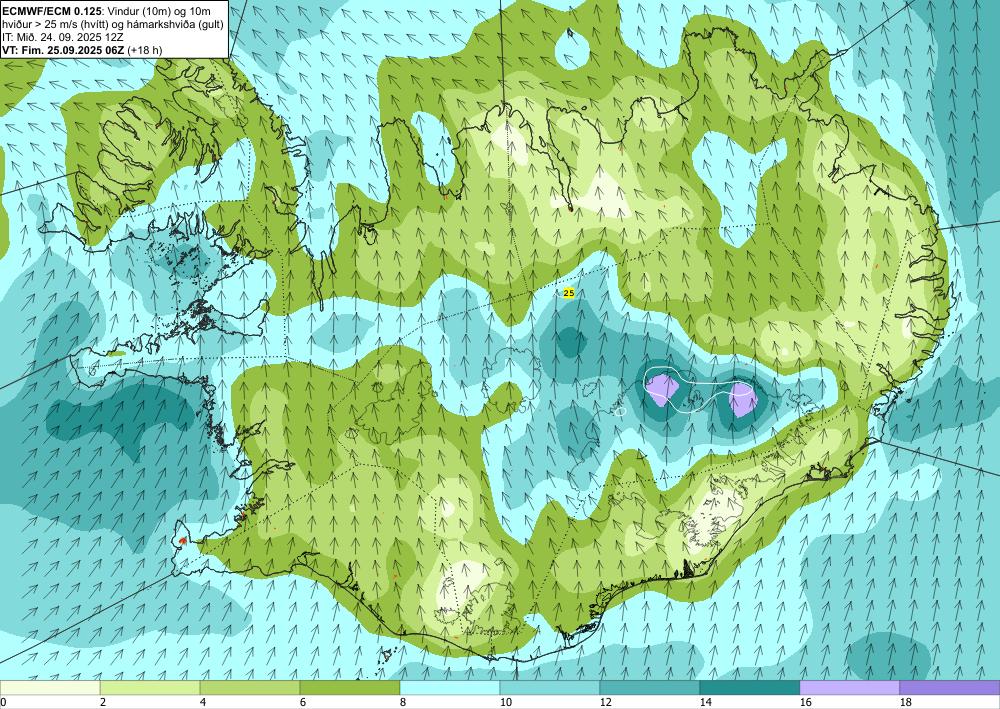Viewport: 1000px width, 709px height.
Task: Select the 12-14 m/s teal legend swatch
Action: [650, 688]
